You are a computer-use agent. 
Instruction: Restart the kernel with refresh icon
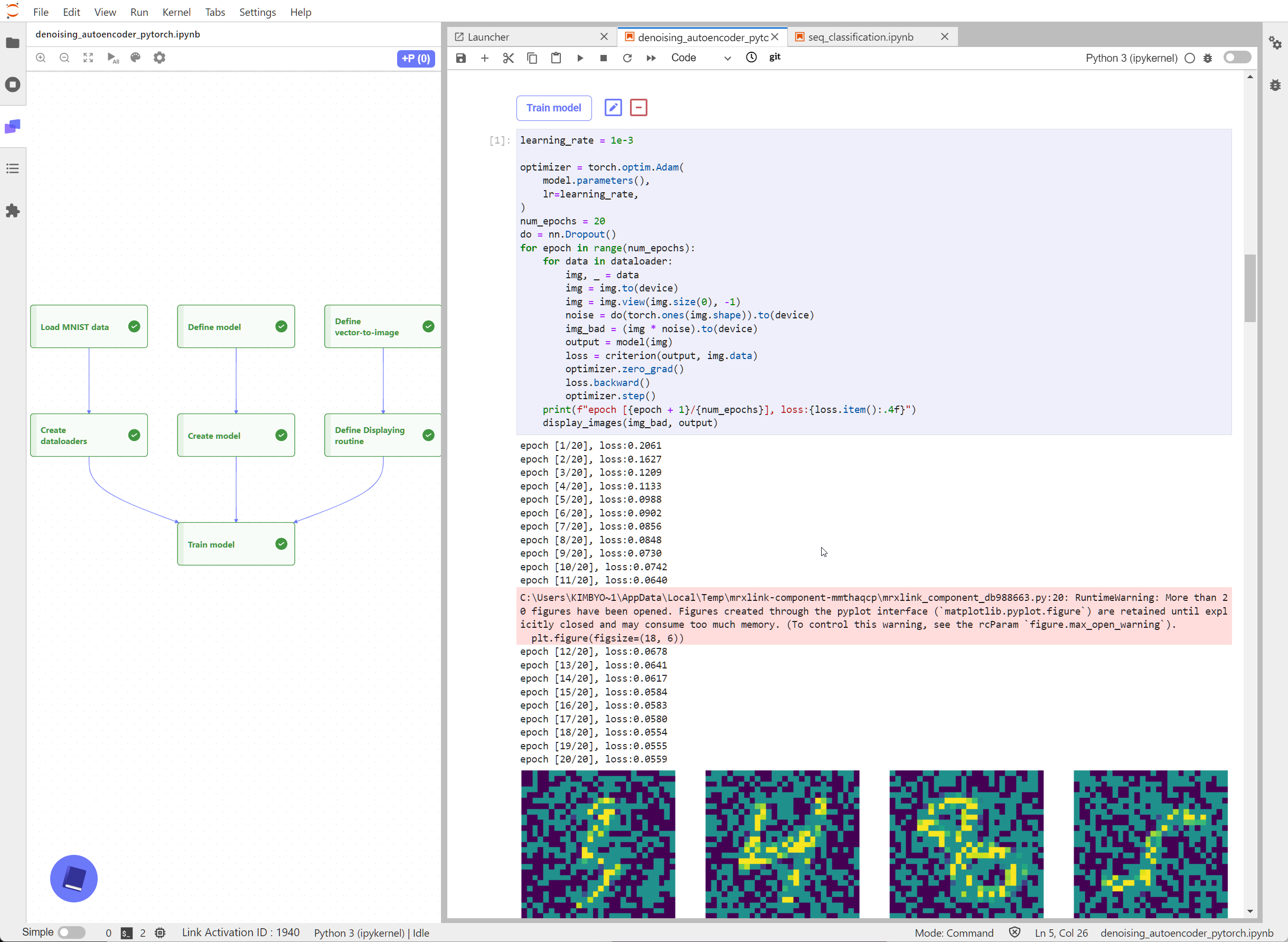click(x=627, y=58)
